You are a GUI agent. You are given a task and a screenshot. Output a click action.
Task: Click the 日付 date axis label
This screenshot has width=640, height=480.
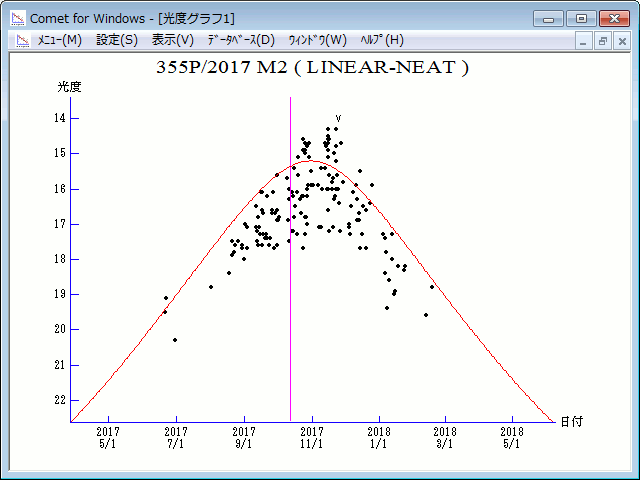click(x=571, y=422)
